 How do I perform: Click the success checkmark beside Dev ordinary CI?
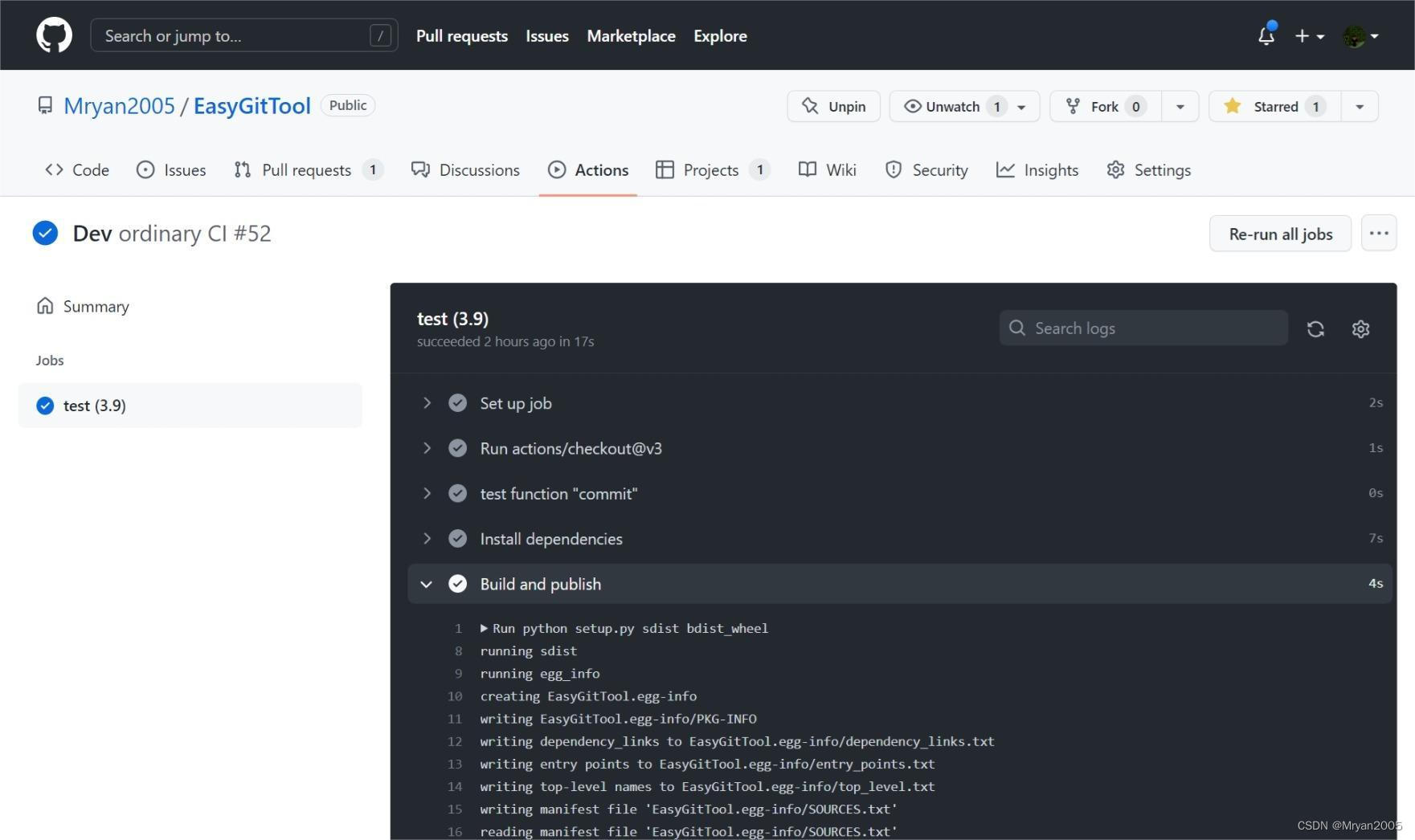coord(45,233)
